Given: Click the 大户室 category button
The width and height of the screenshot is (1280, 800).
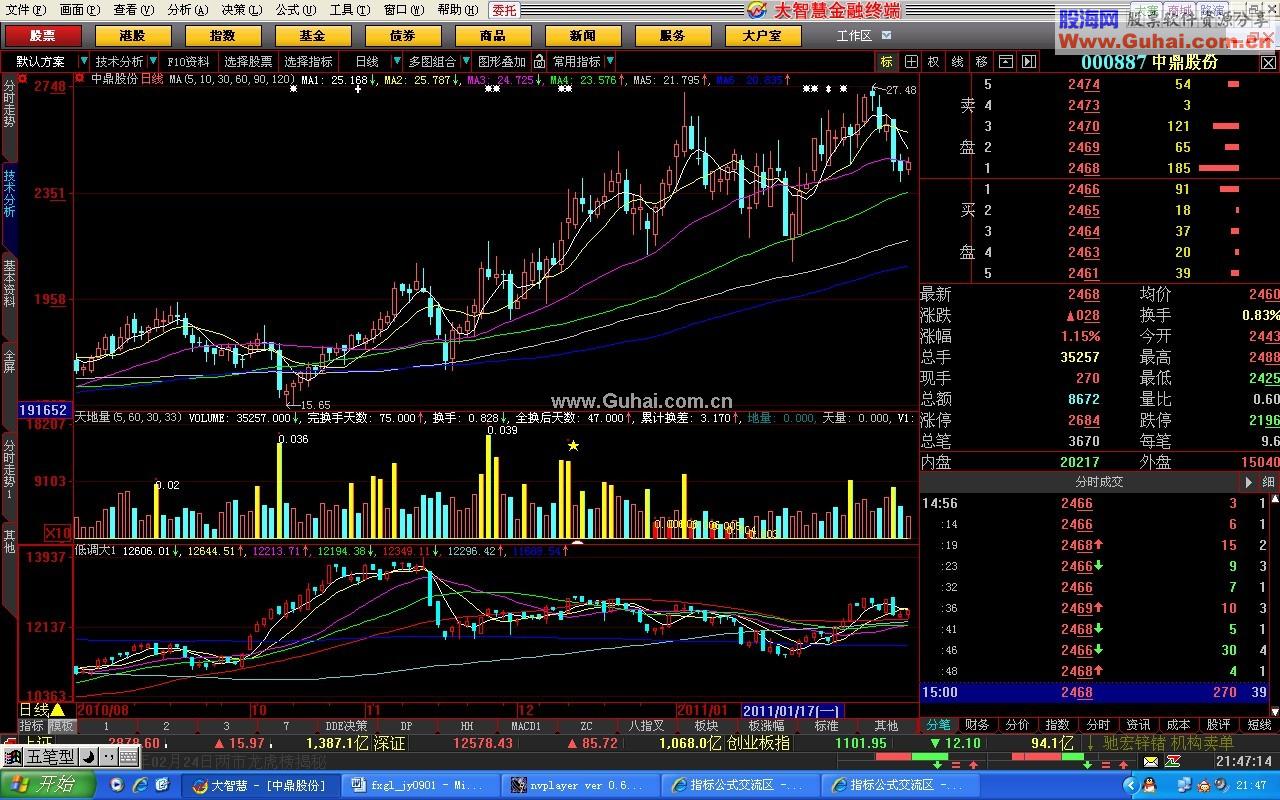Looking at the screenshot, I should coord(763,35).
